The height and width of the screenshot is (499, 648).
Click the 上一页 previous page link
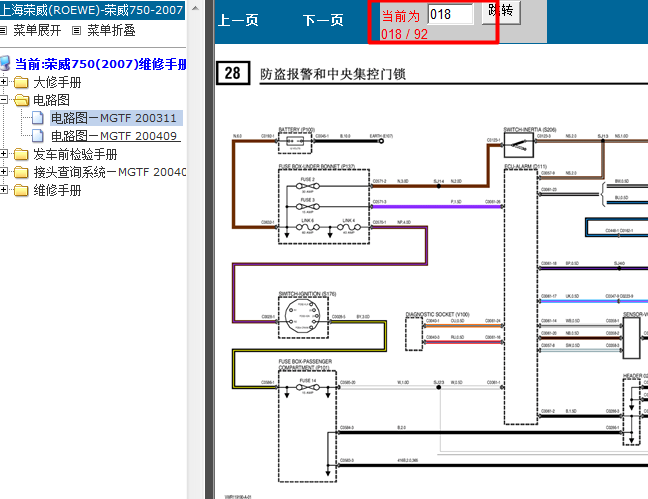(238, 20)
